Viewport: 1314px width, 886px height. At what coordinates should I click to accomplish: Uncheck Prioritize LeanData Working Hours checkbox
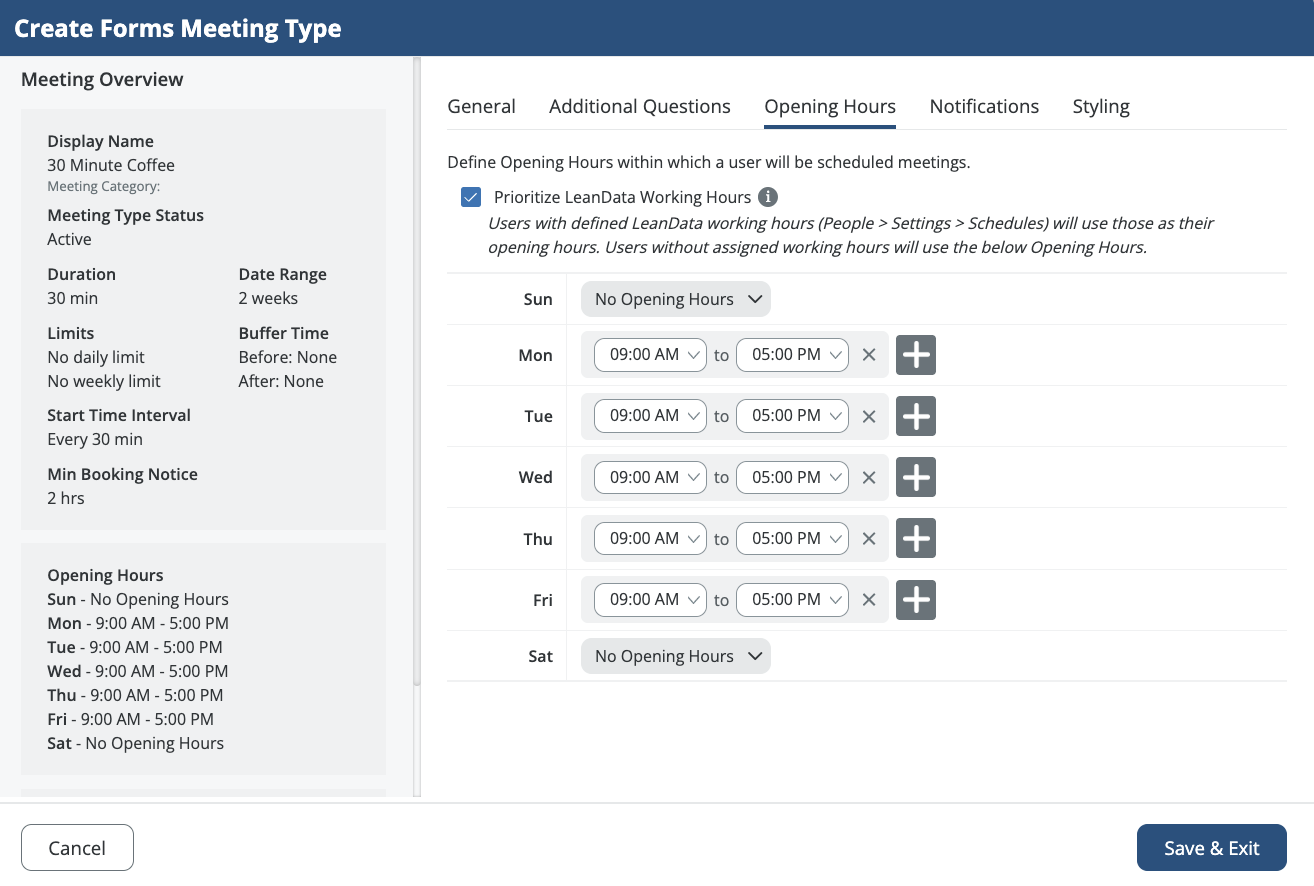click(471, 197)
